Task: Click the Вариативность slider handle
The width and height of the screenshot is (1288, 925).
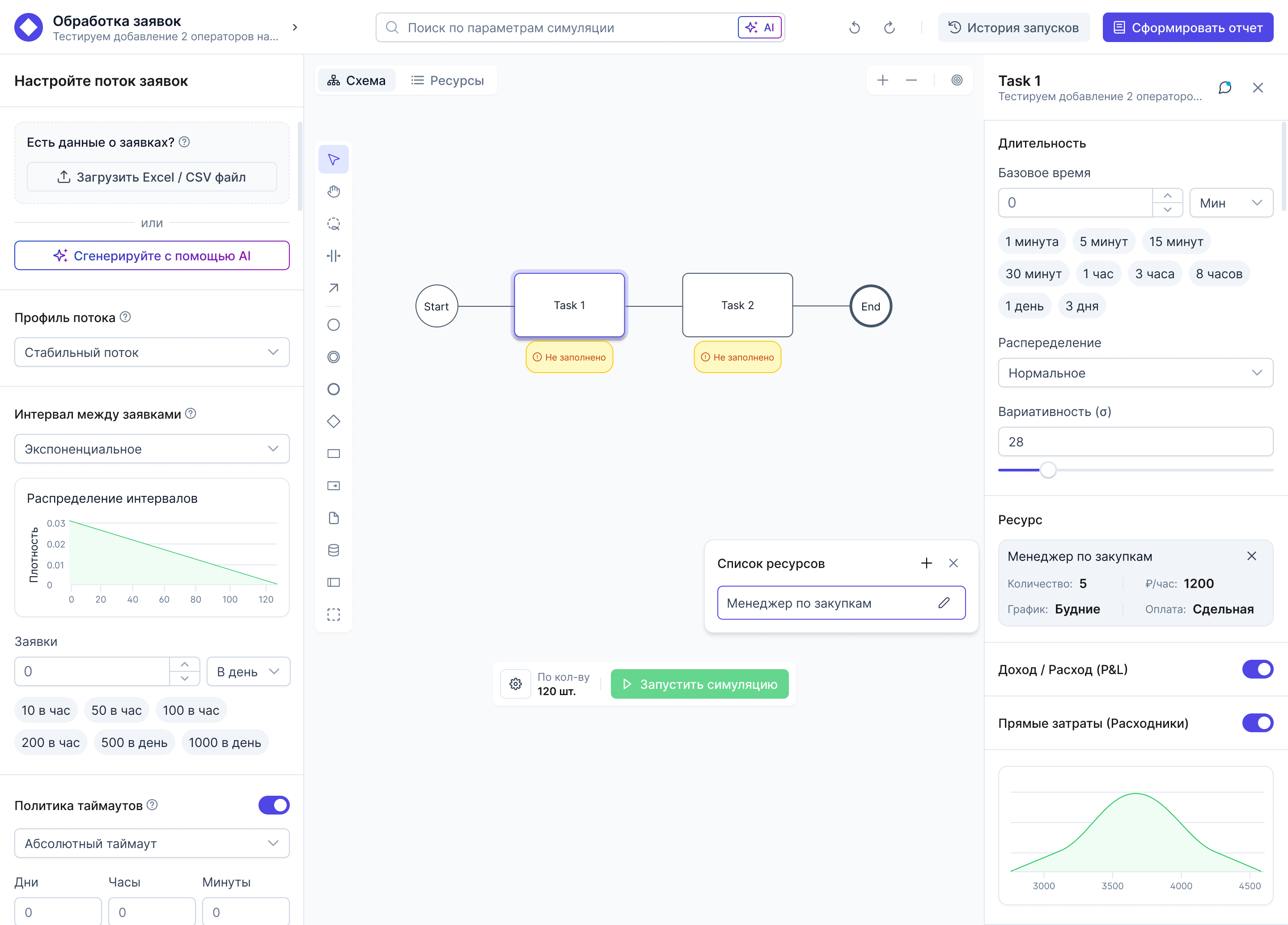Action: pos(1048,470)
